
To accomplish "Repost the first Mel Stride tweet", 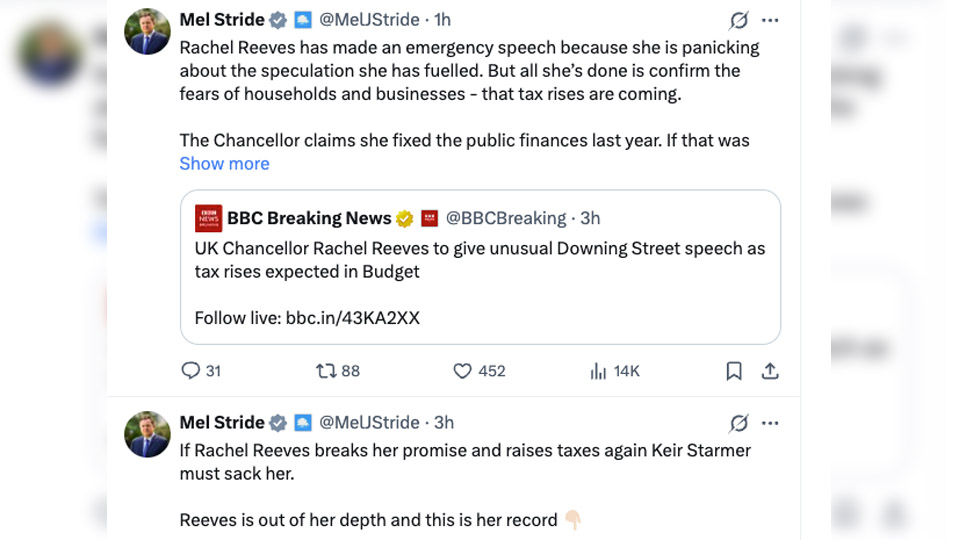I will 326,371.
